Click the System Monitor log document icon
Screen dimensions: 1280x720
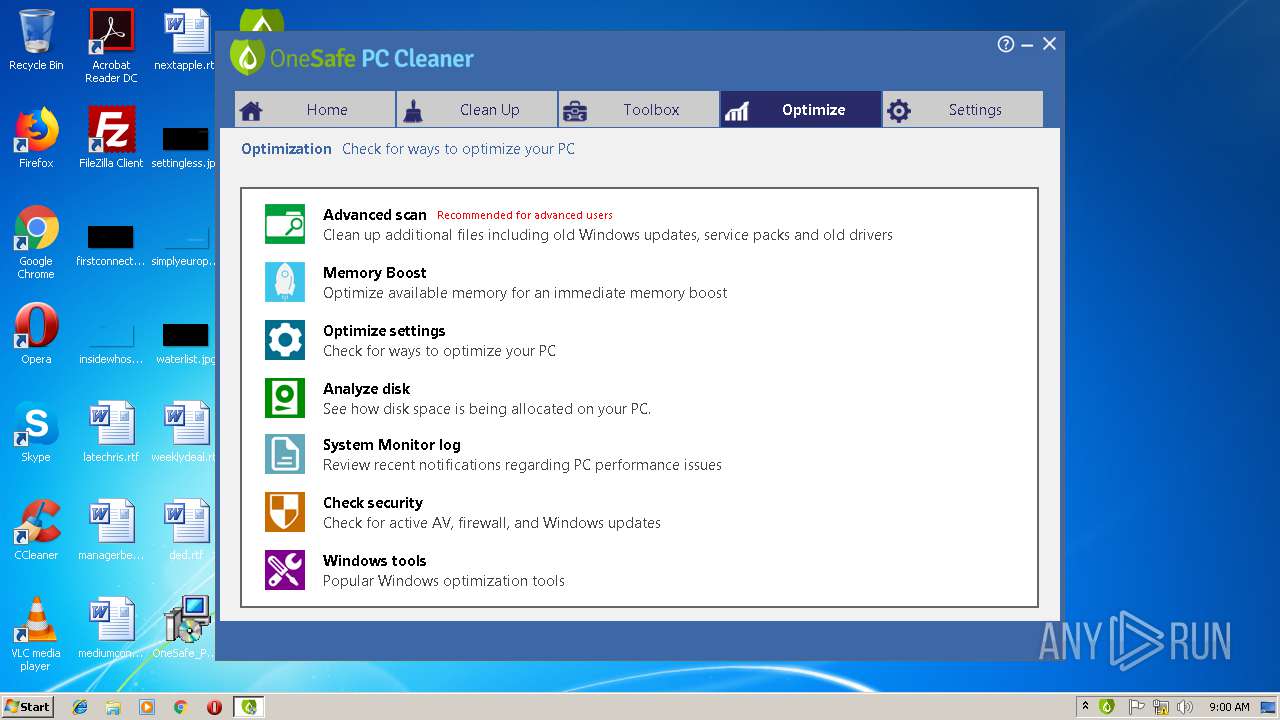click(285, 454)
